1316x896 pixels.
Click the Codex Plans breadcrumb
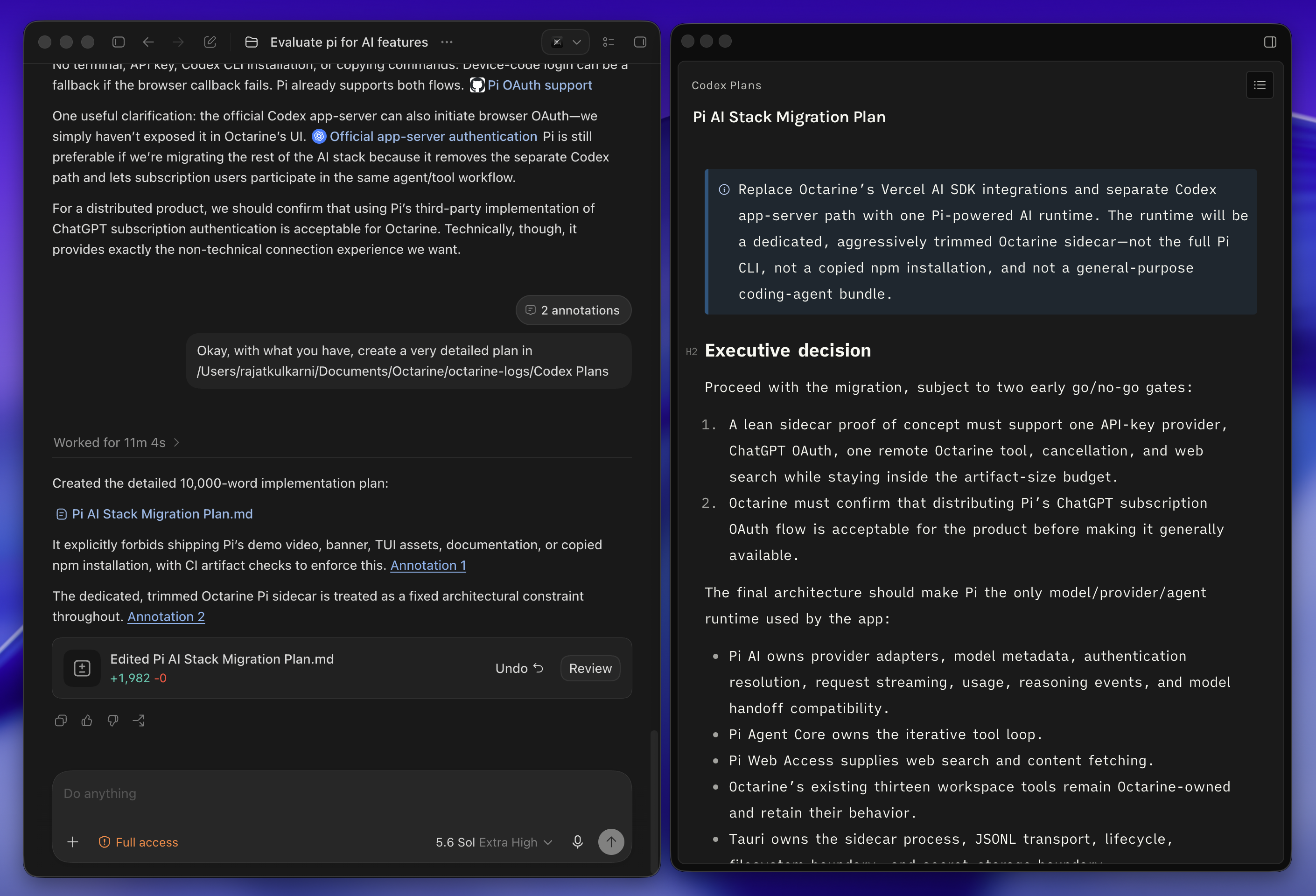[x=726, y=85]
